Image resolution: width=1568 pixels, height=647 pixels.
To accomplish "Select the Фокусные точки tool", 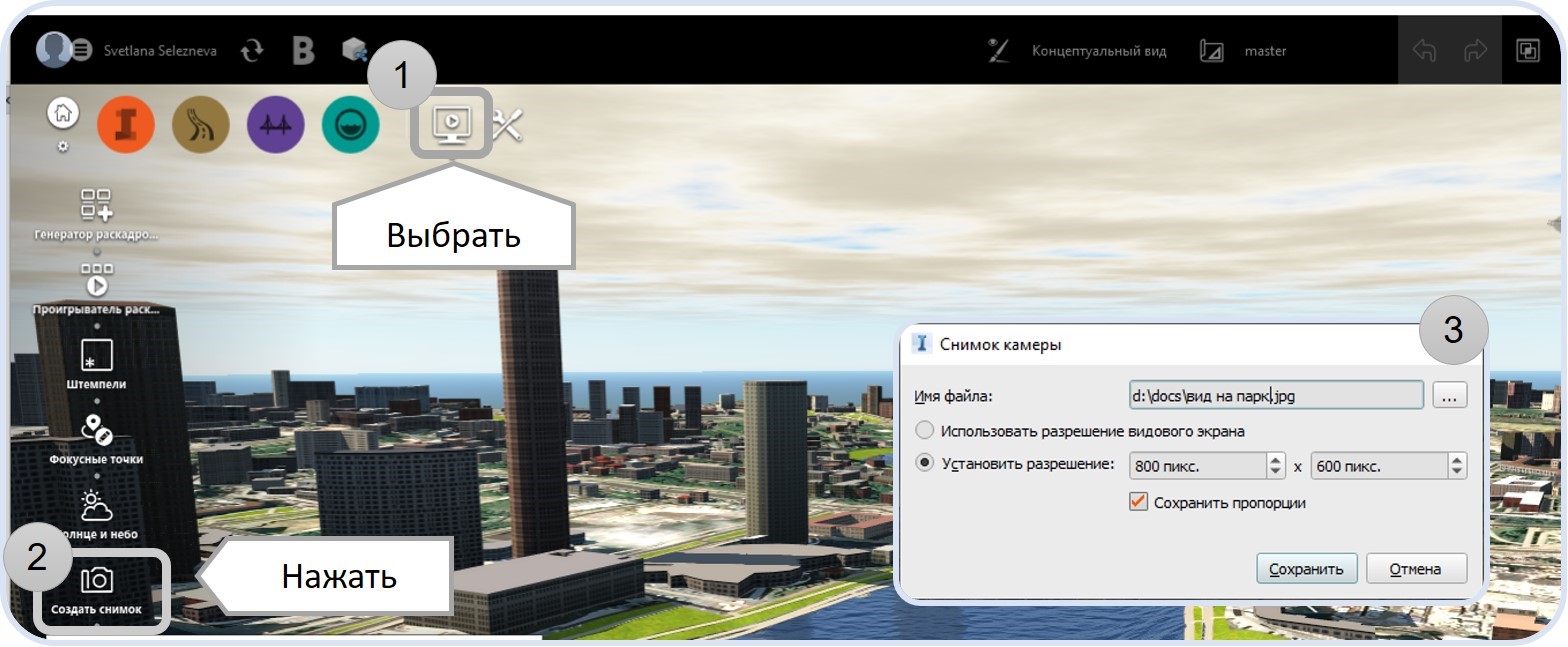I will click(96, 431).
